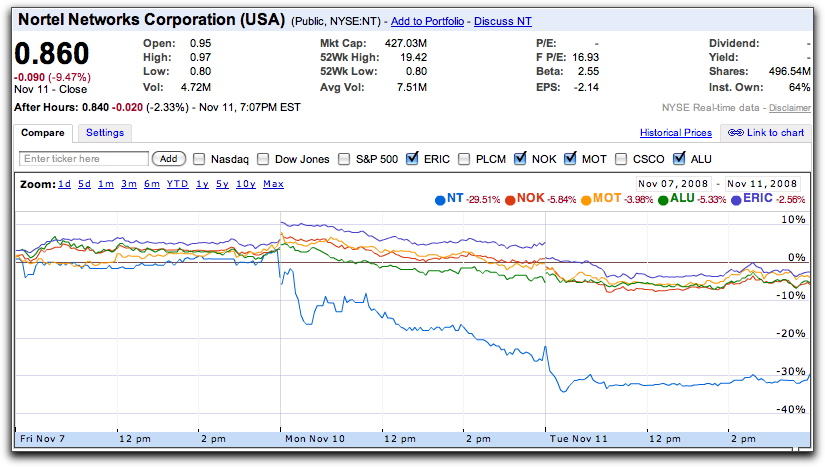825x467 pixels.
Task: Tick the PLCM comparison checkbox
Action: click(464, 159)
